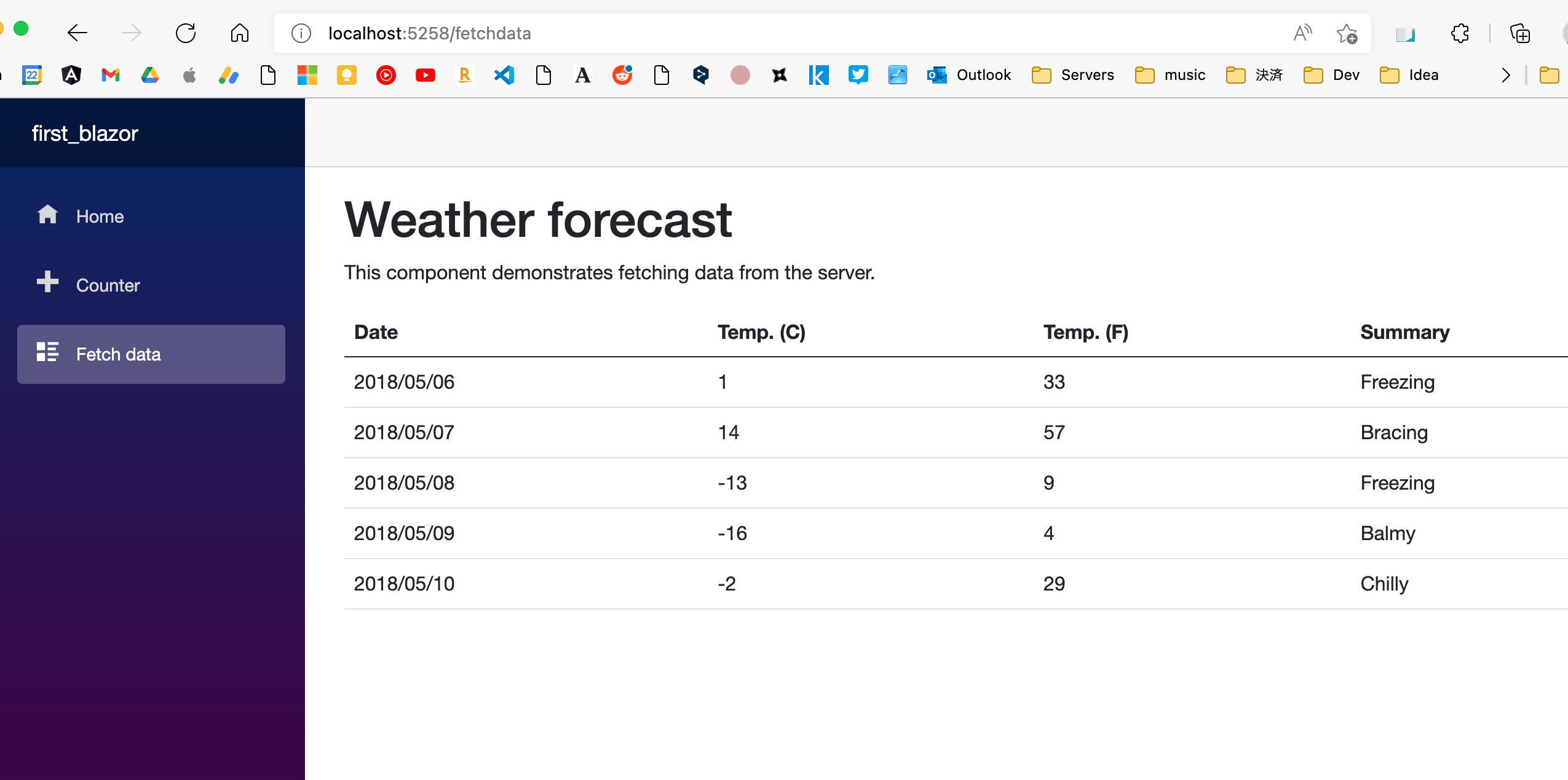Click the Visual Studio Code bookmark icon
Screen dimensions: 1568x780
504,75
